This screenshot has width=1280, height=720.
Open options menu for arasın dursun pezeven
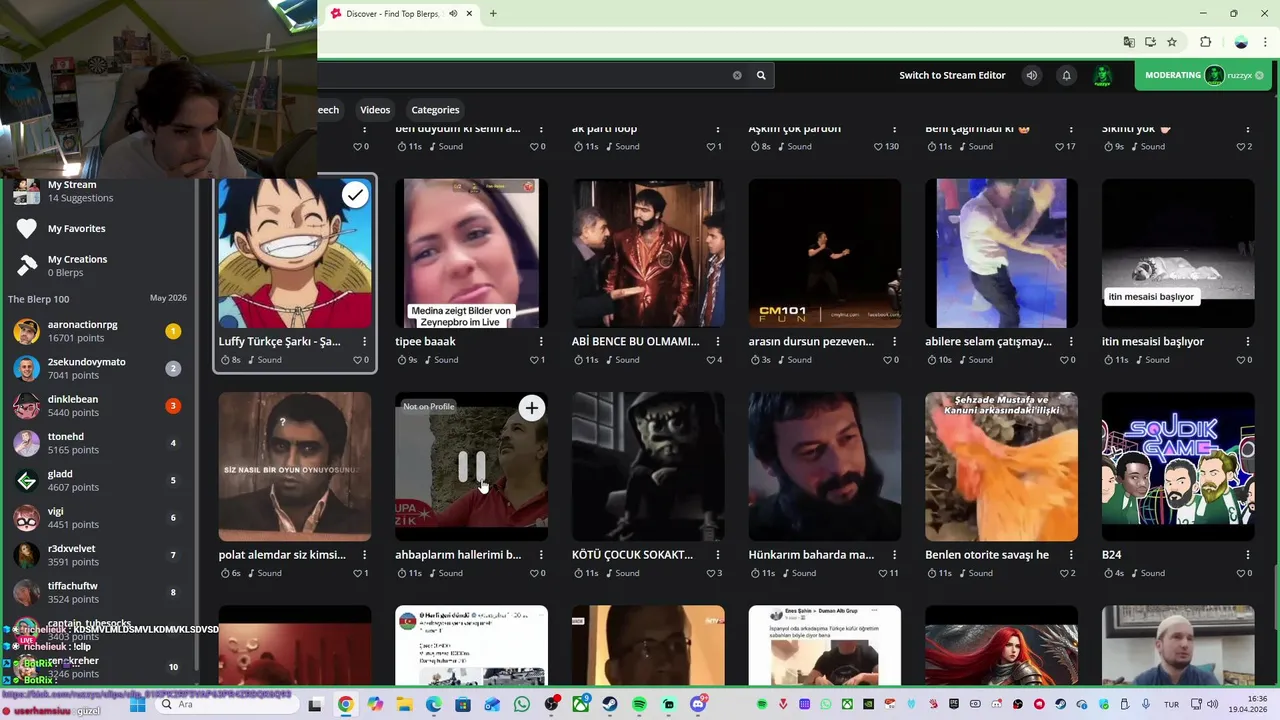coord(894,342)
